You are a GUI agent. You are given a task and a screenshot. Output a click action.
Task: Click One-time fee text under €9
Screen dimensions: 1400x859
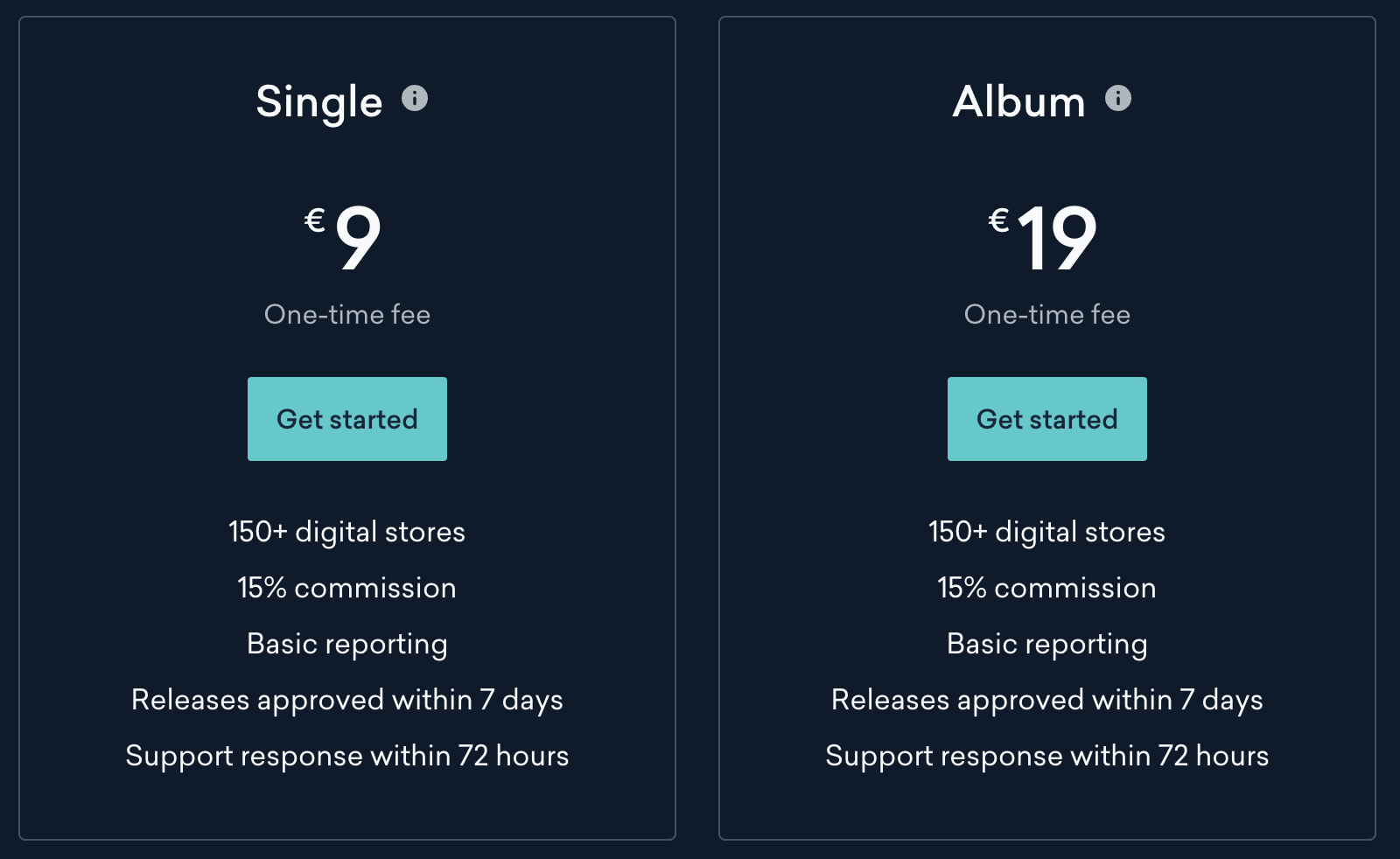point(347,314)
